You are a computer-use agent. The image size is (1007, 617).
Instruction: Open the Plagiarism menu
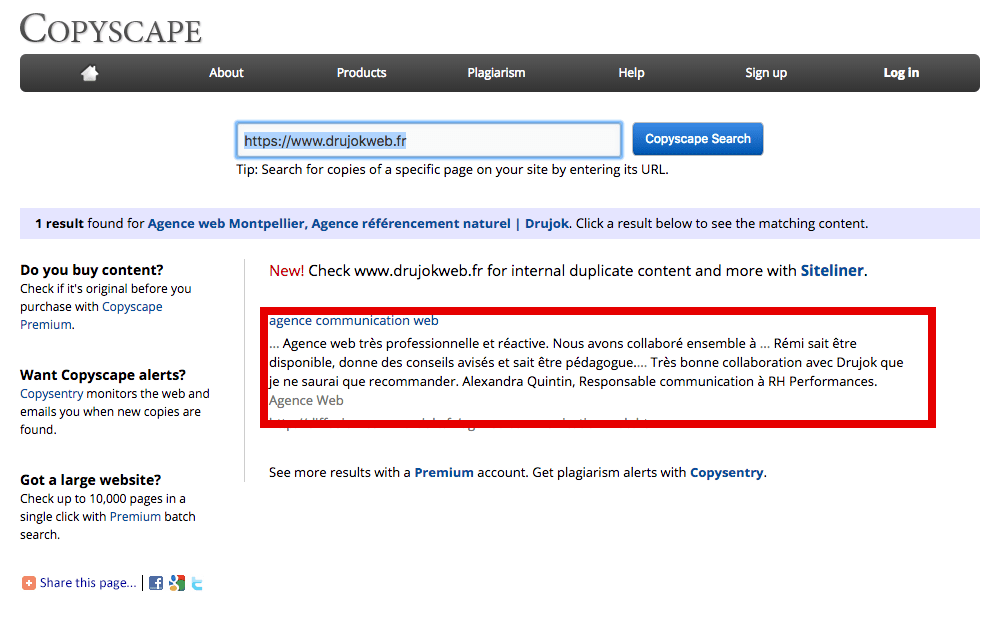tap(496, 73)
